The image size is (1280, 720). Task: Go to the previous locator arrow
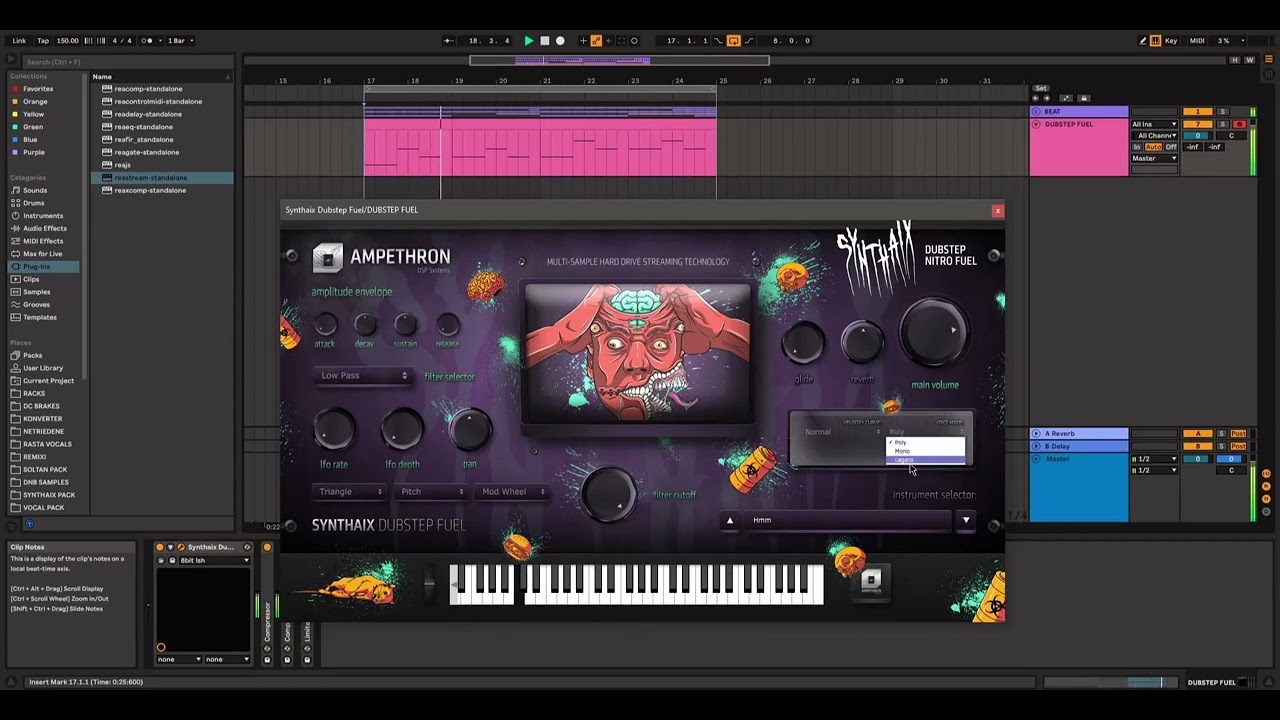[x=1037, y=98]
